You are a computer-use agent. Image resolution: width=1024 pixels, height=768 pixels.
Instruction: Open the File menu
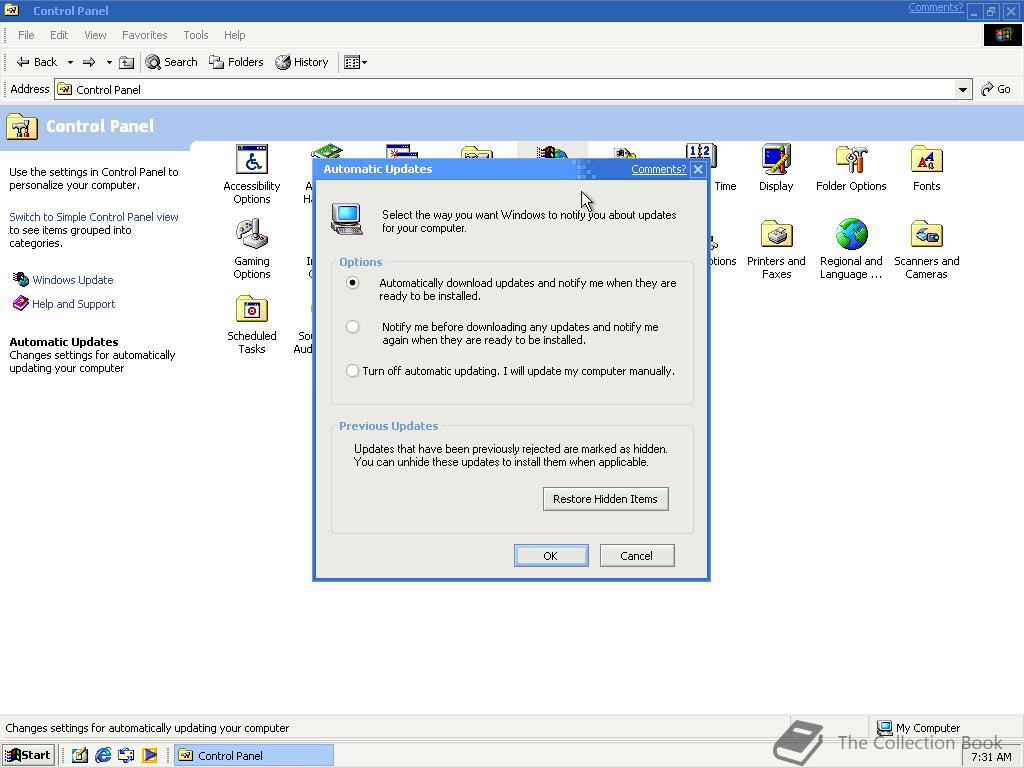click(x=26, y=35)
